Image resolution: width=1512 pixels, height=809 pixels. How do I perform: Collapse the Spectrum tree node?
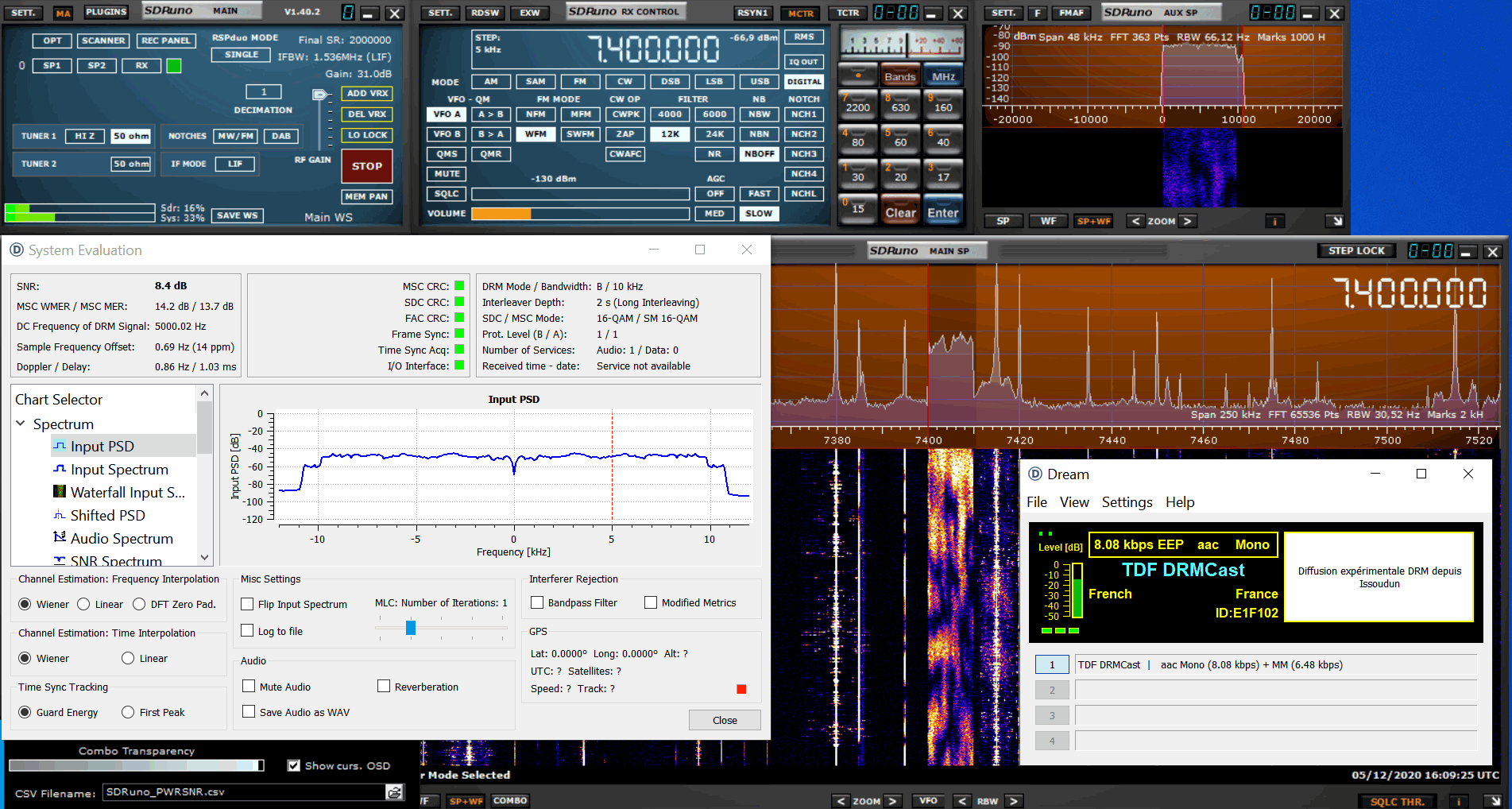pos(21,424)
